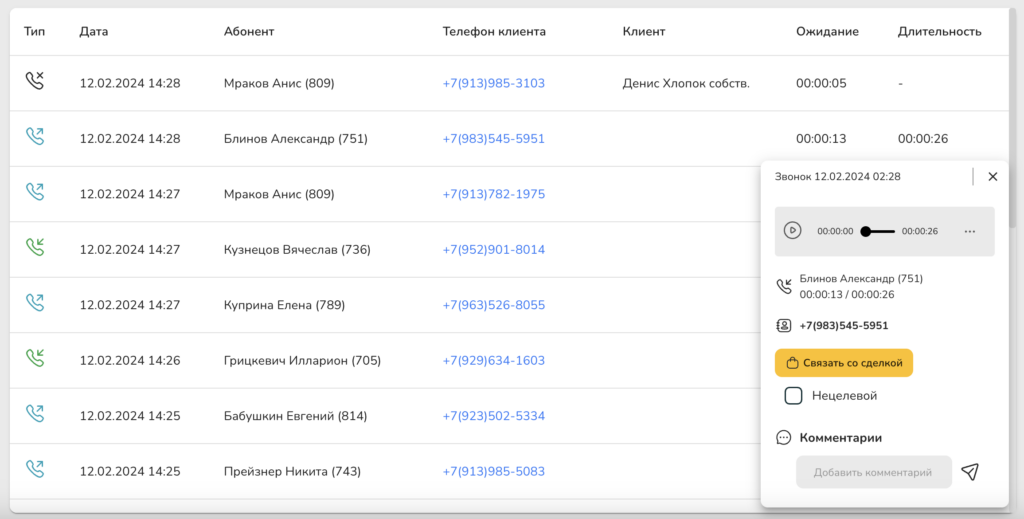Screen dimensions: 1024x519
Task: Play the call recording
Action: tap(792, 231)
